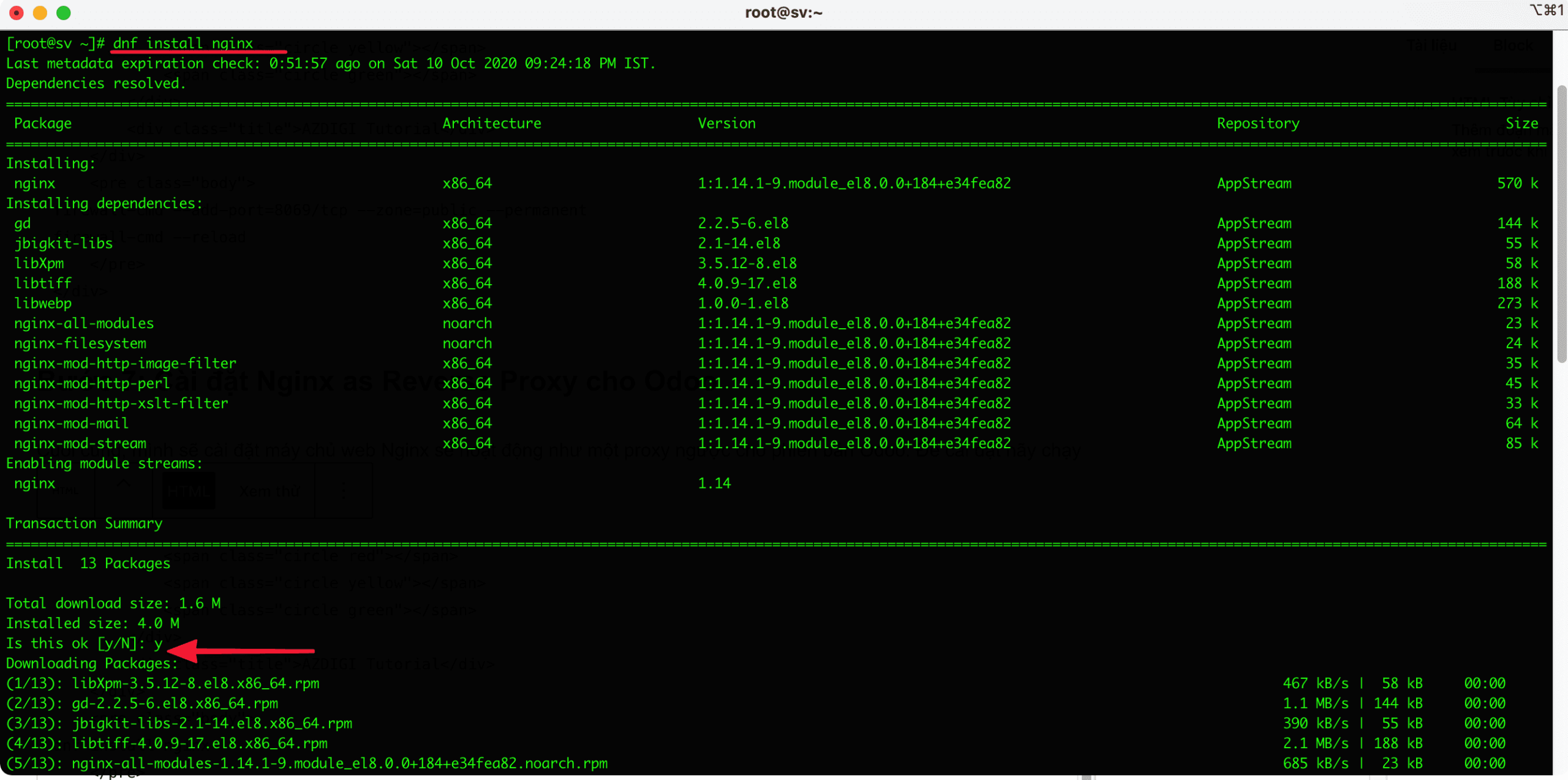The image size is (1568, 780).
Task: Click the Transaction Summary heading
Action: [x=84, y=523]
